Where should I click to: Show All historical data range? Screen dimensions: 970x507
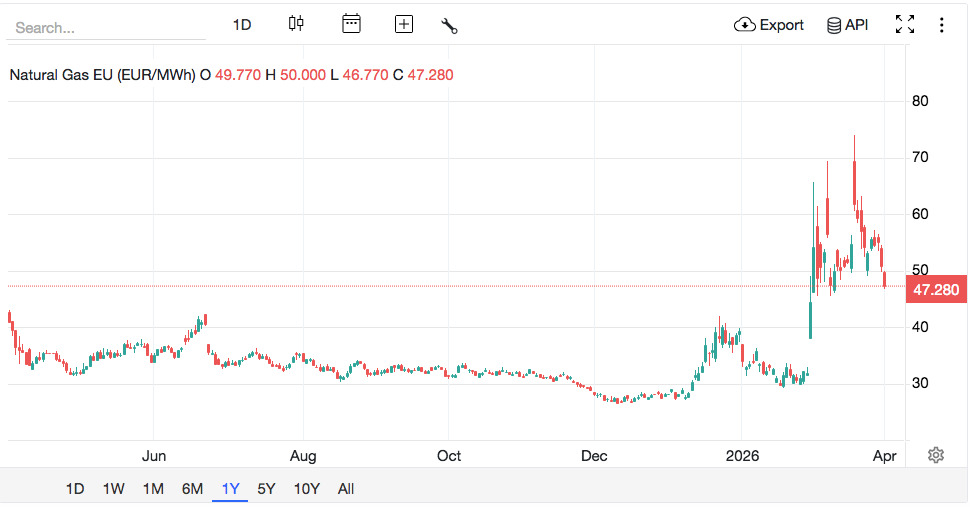pos(346,489)
